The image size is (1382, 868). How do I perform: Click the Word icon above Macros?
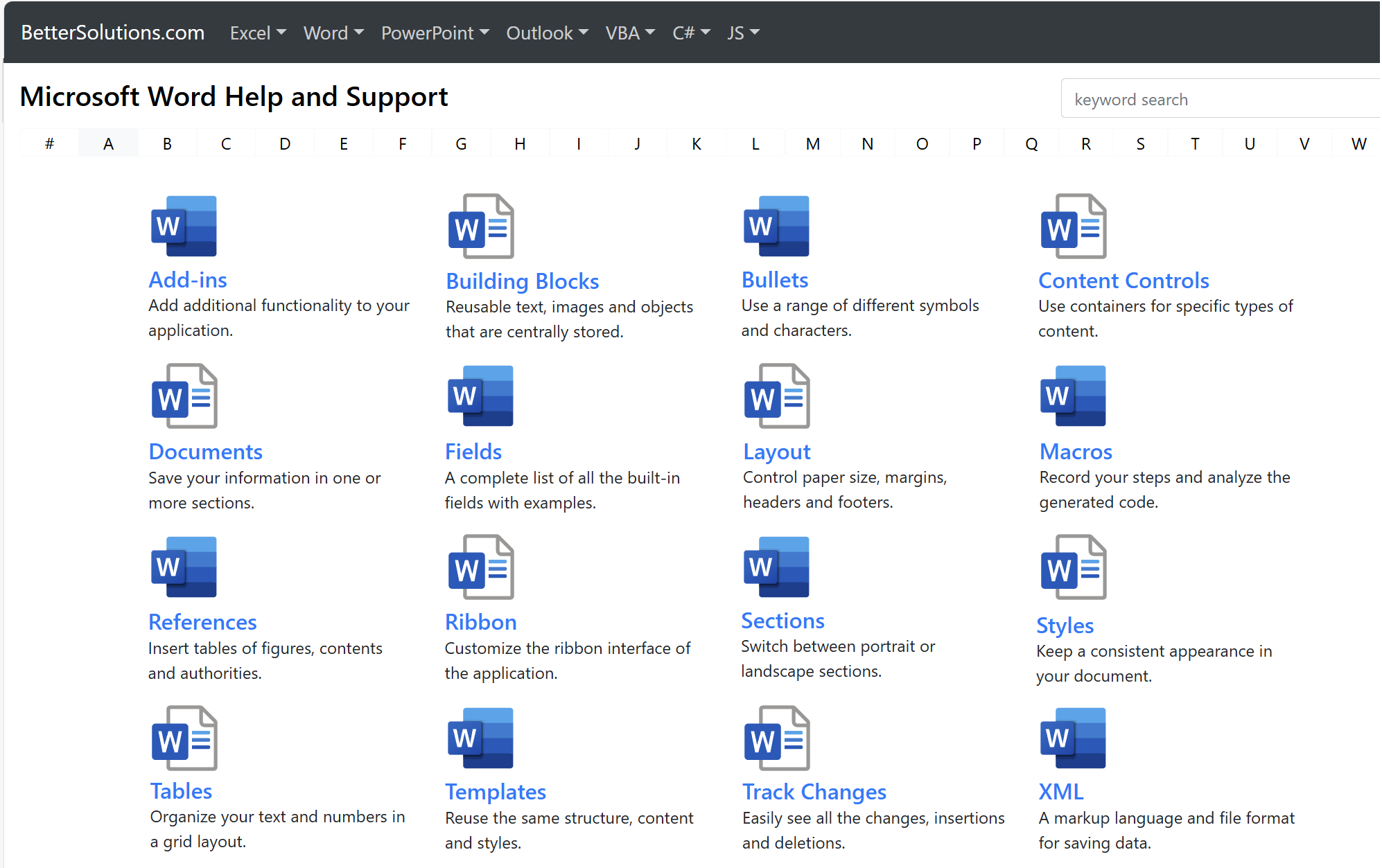(x=1073, y=396)
